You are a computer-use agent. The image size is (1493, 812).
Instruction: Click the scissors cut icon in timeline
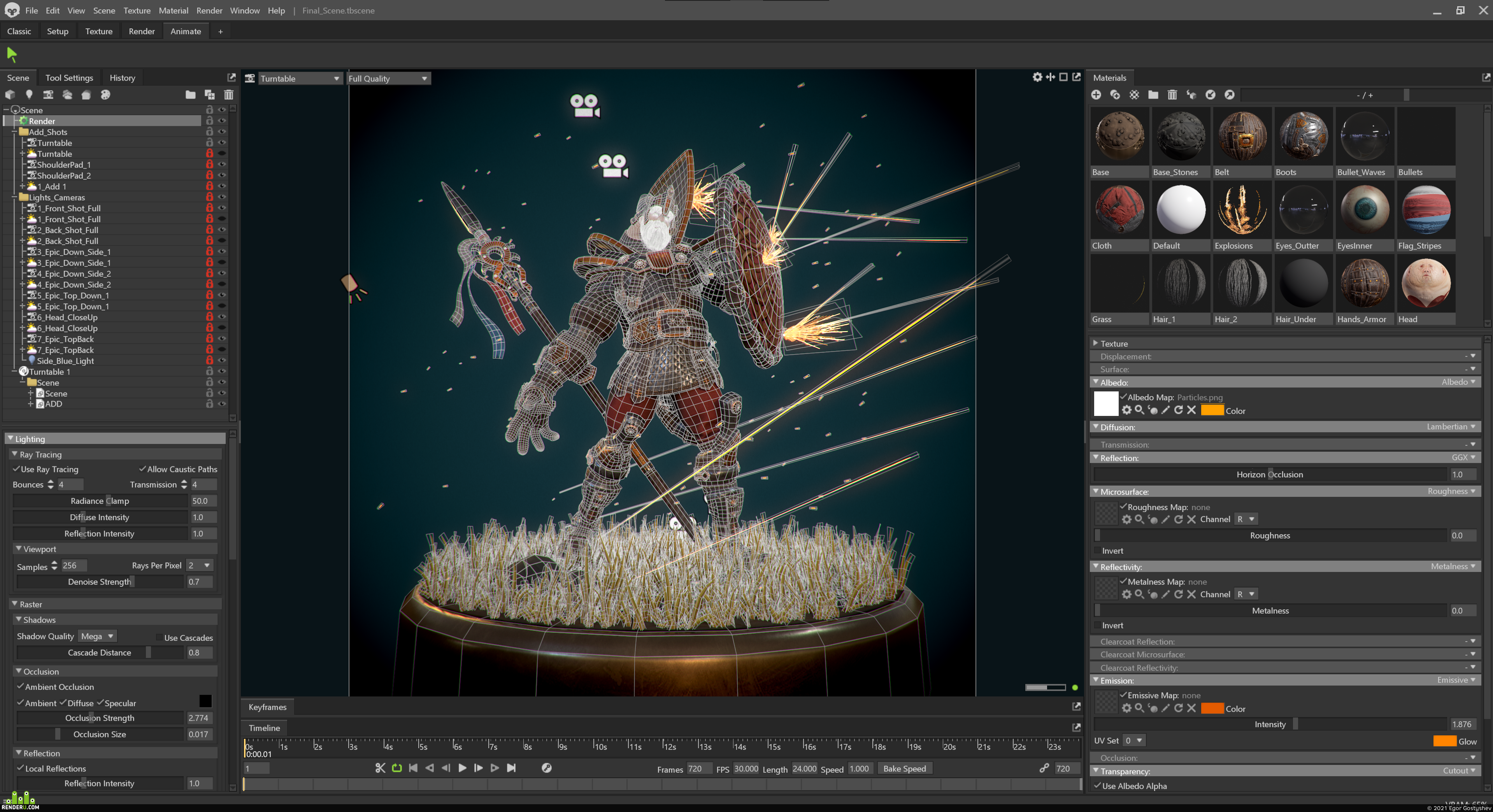(x=380, y=768)
